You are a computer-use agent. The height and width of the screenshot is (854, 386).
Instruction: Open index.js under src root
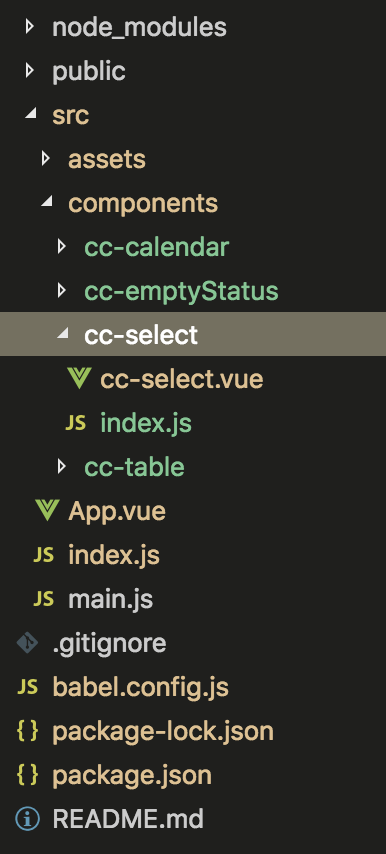click(x=114, y=555)
